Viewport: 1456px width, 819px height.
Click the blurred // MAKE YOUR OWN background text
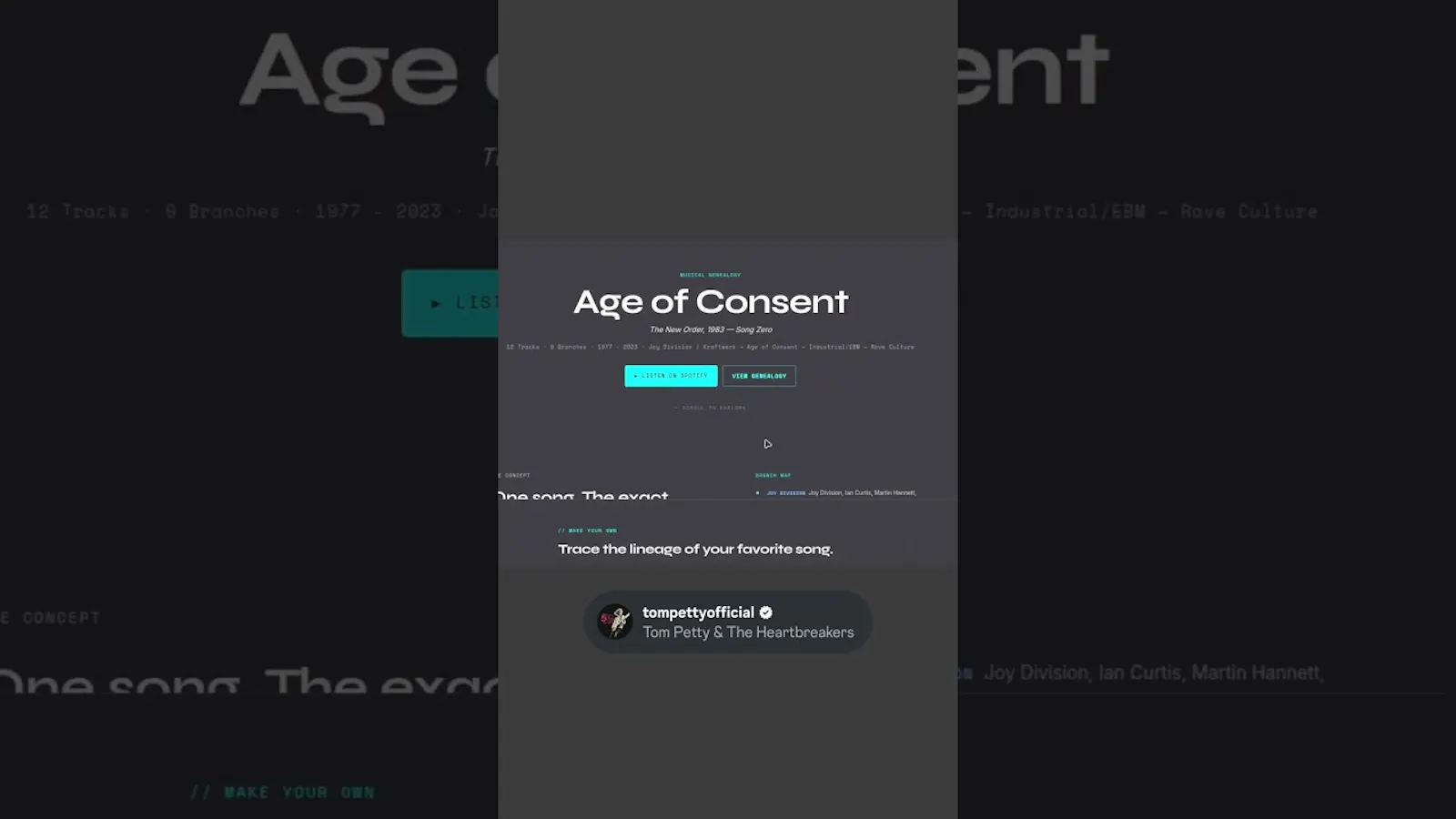tap(282, 793)
